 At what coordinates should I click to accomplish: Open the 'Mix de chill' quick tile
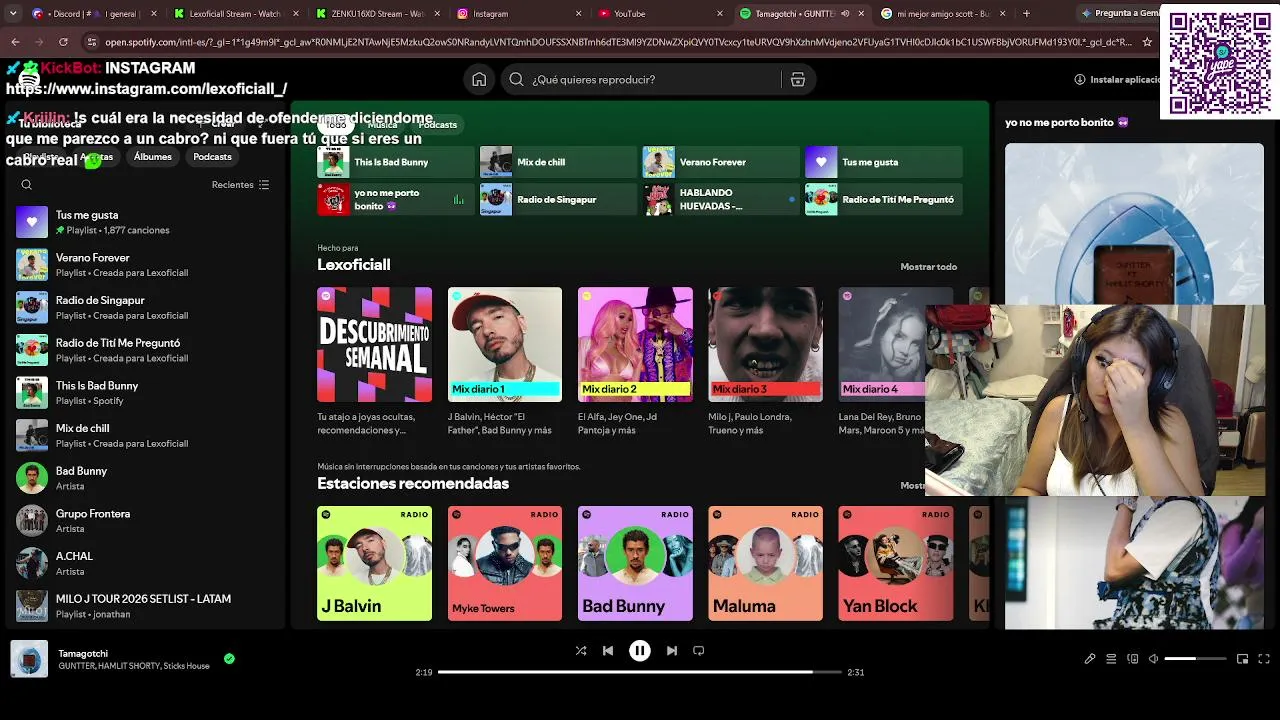558,162
